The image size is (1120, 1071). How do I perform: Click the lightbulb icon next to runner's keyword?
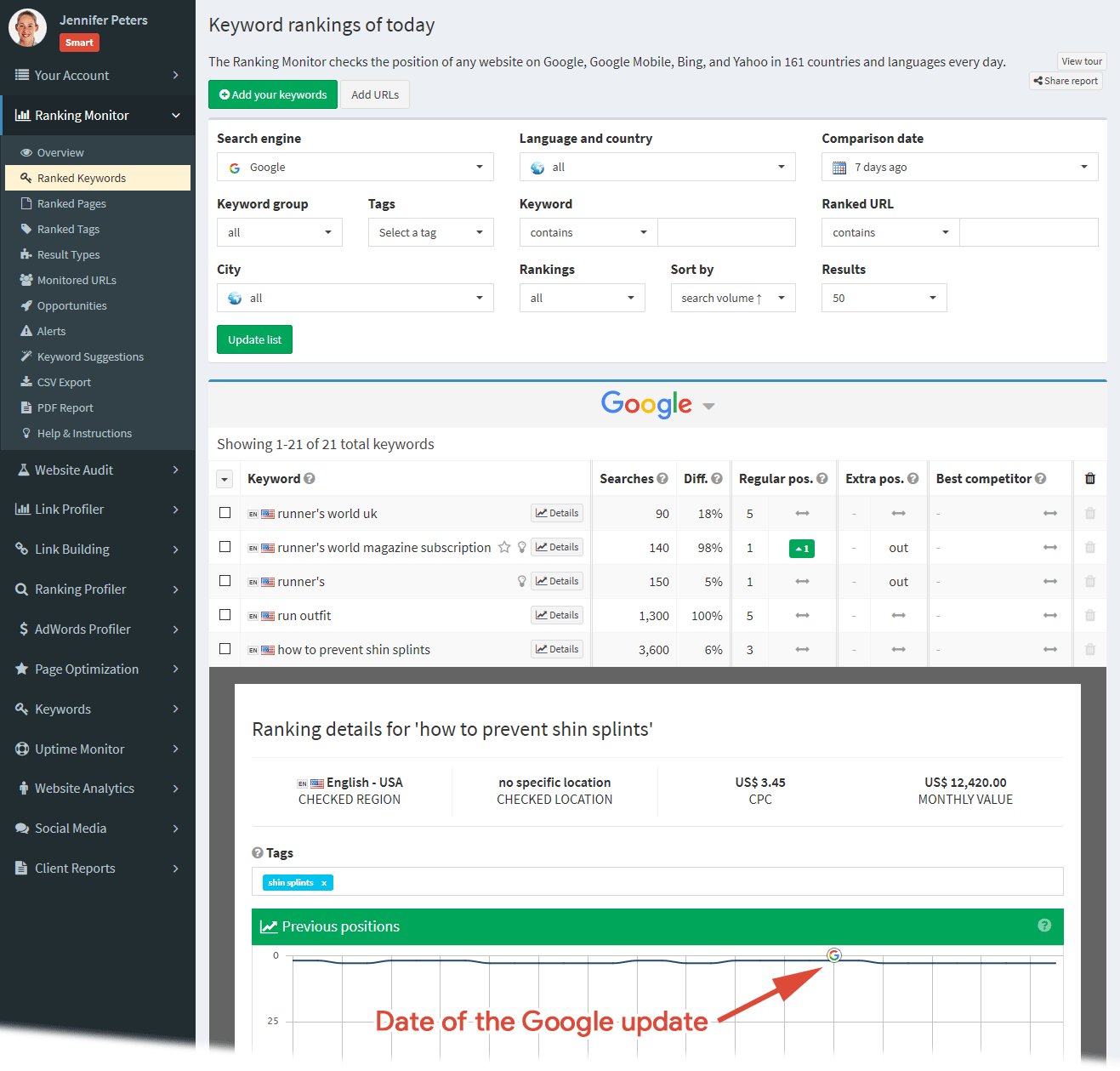522,581
